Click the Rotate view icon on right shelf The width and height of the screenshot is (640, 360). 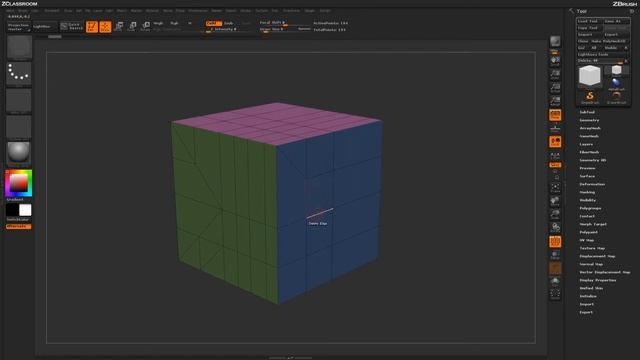click(555, 227)
